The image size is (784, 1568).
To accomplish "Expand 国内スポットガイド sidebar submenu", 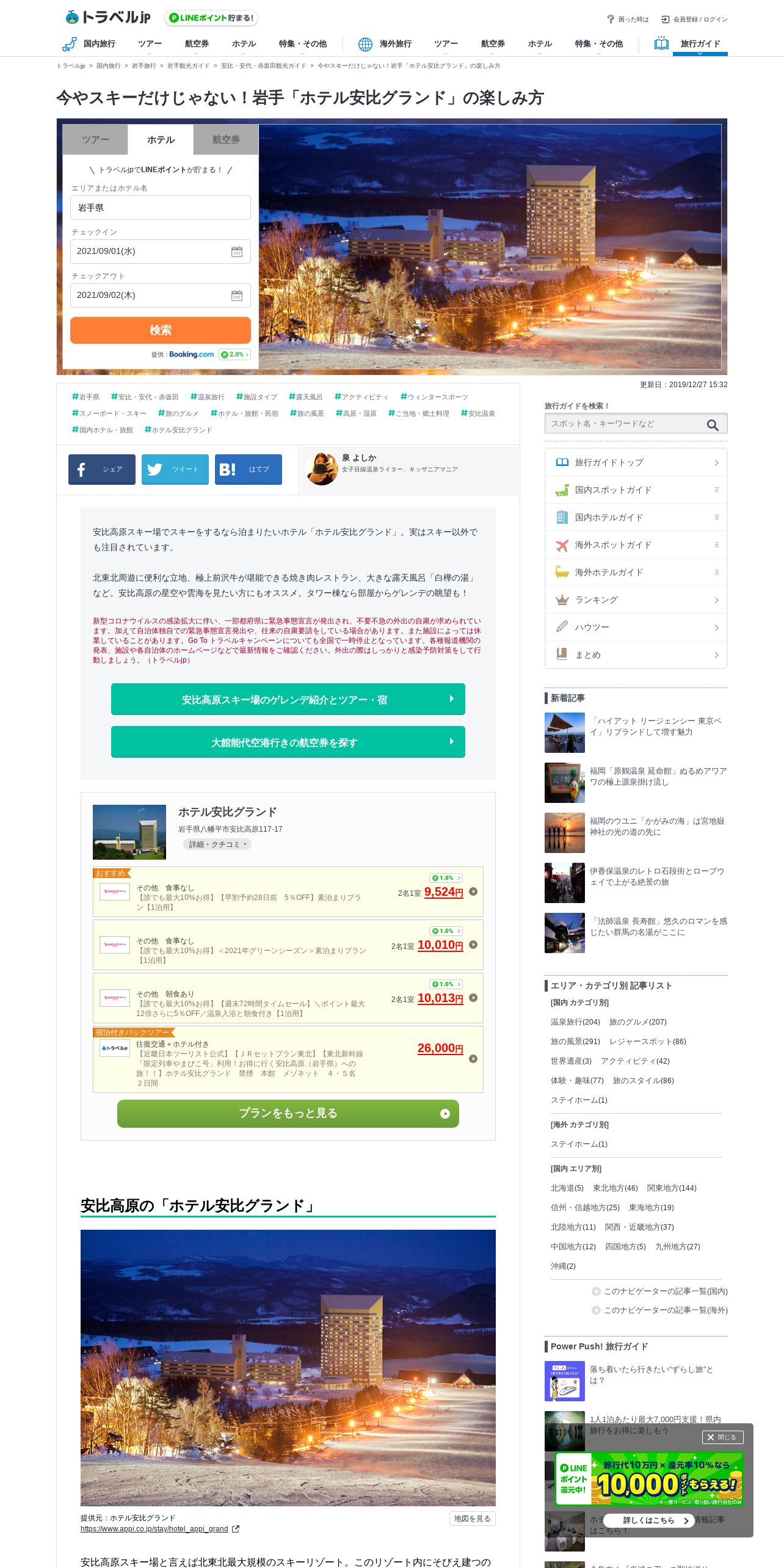I will click(x=717, y=490).
